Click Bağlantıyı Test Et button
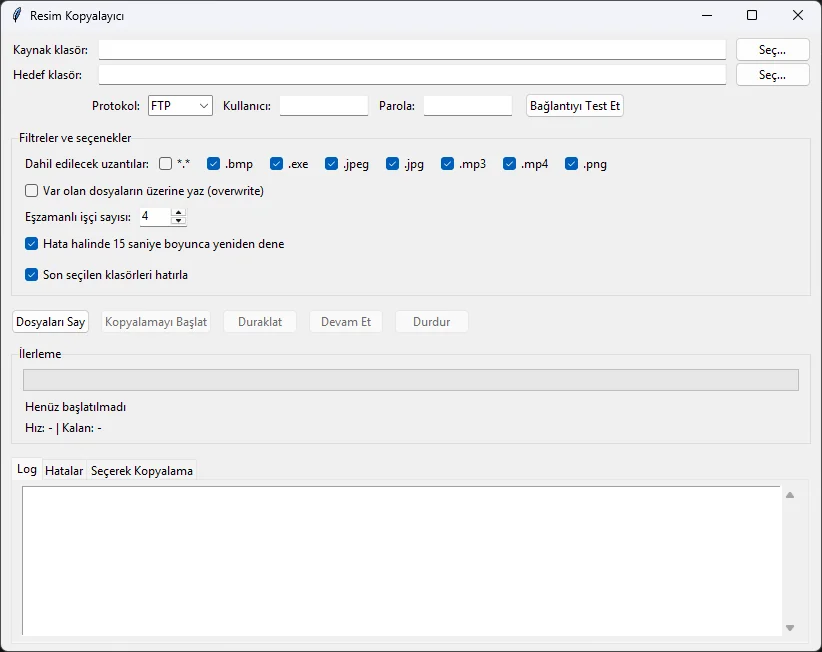Image resolution: width=822 pixels, height=652 pixels. 575,106
